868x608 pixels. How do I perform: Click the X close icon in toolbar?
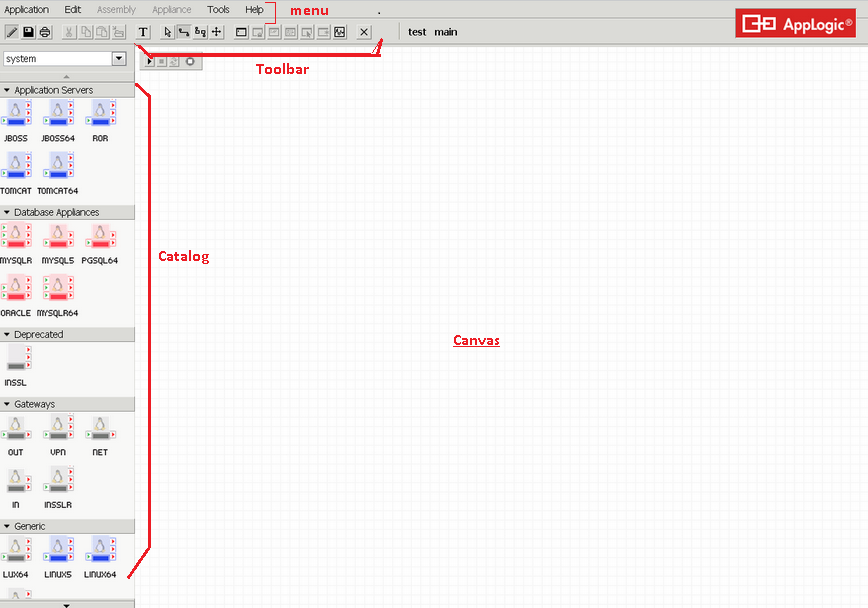click(x=364, y=32)
